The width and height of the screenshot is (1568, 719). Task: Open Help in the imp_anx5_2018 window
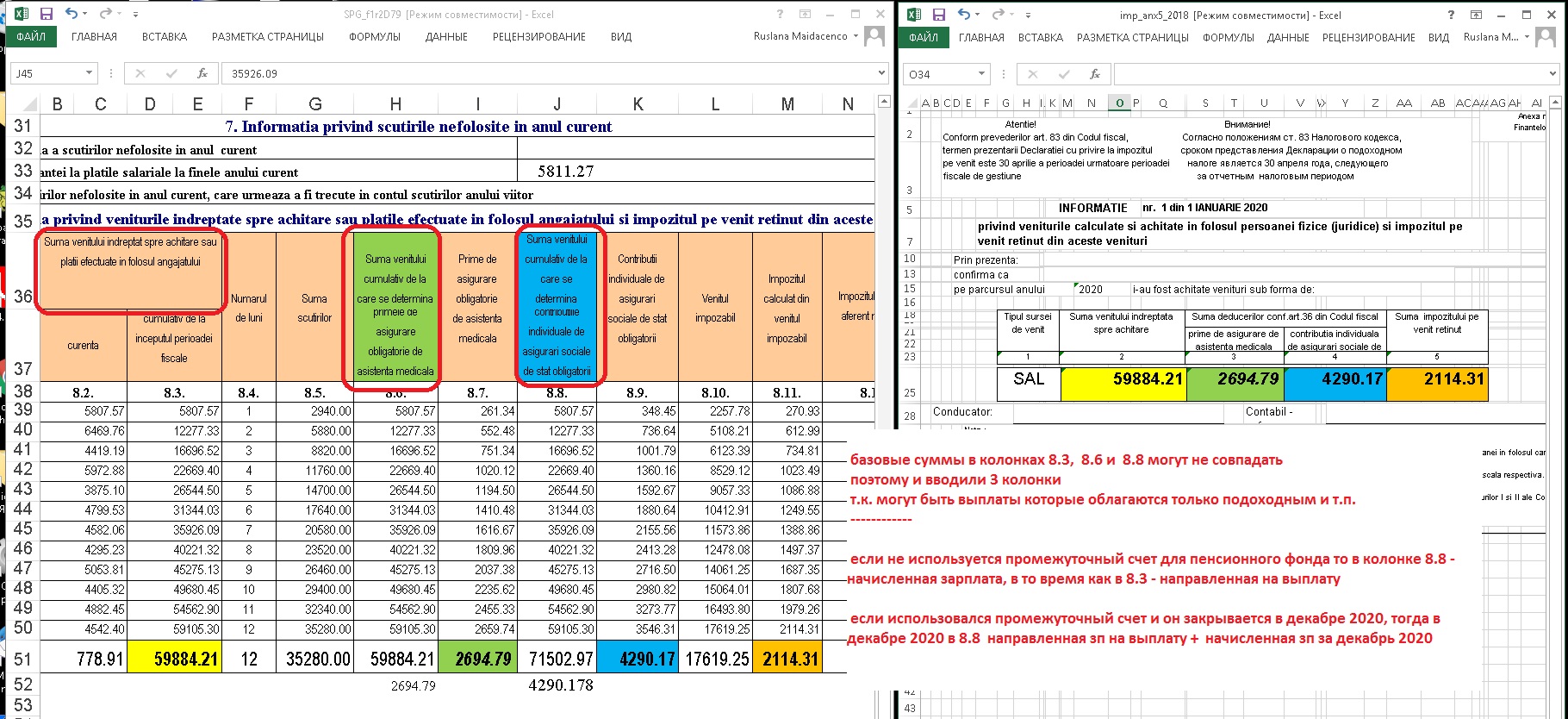point(1451,14)
